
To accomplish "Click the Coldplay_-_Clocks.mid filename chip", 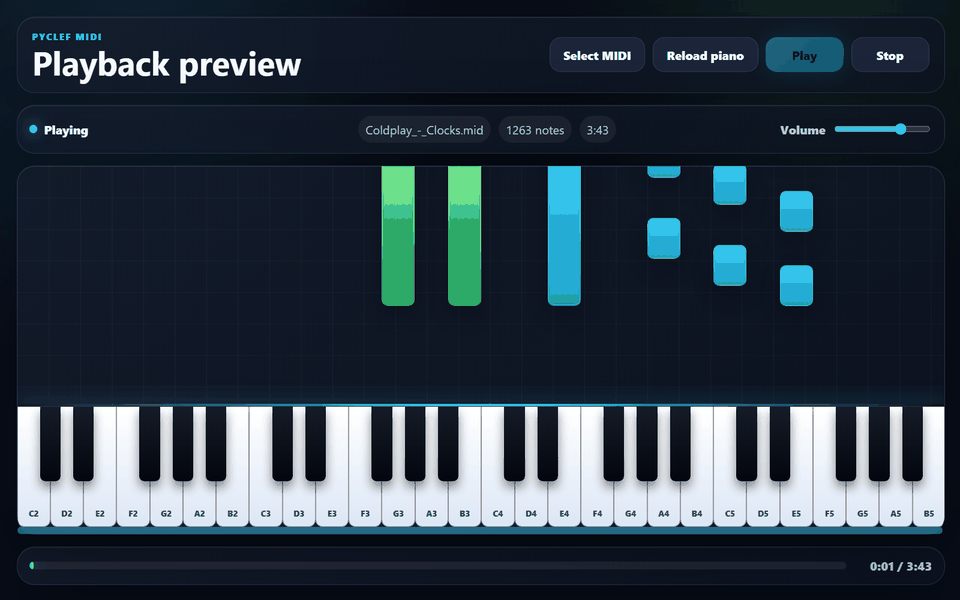I will tap(424, 130).
